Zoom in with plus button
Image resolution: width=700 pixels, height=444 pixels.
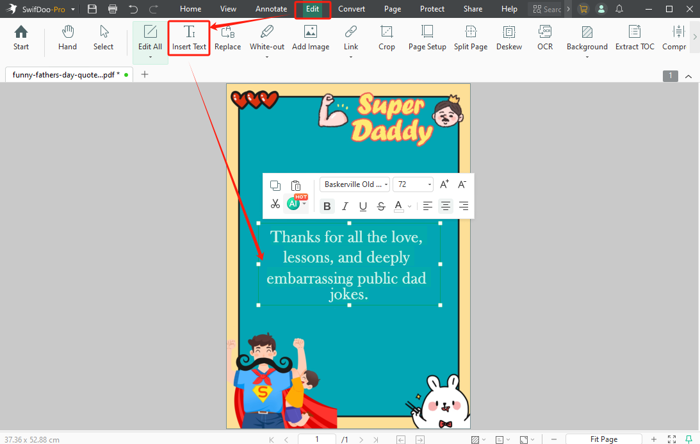654,439
